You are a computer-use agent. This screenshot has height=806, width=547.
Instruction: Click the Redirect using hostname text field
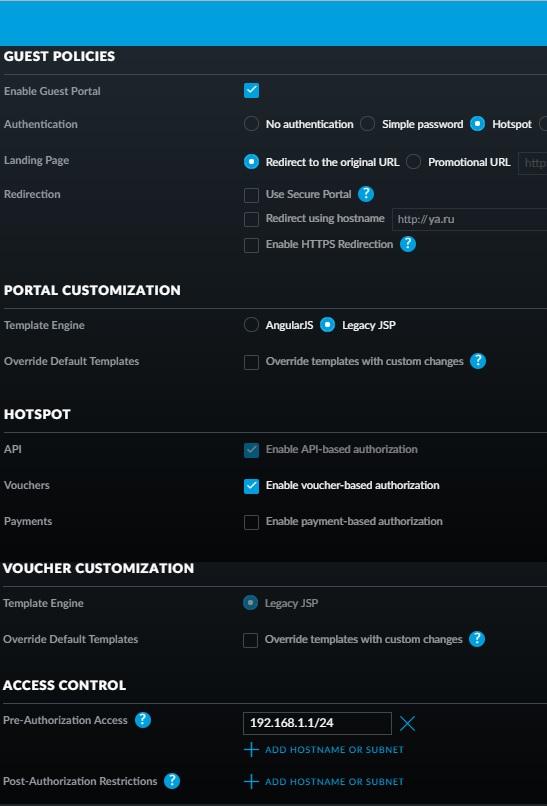pos(470,219)
